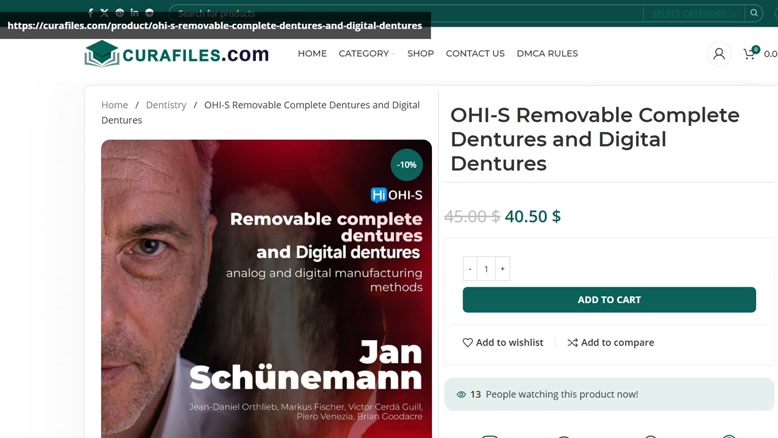The image size is (778, 438).
Task: Click the ADD TO CART button
Action: tap(609, 300)
